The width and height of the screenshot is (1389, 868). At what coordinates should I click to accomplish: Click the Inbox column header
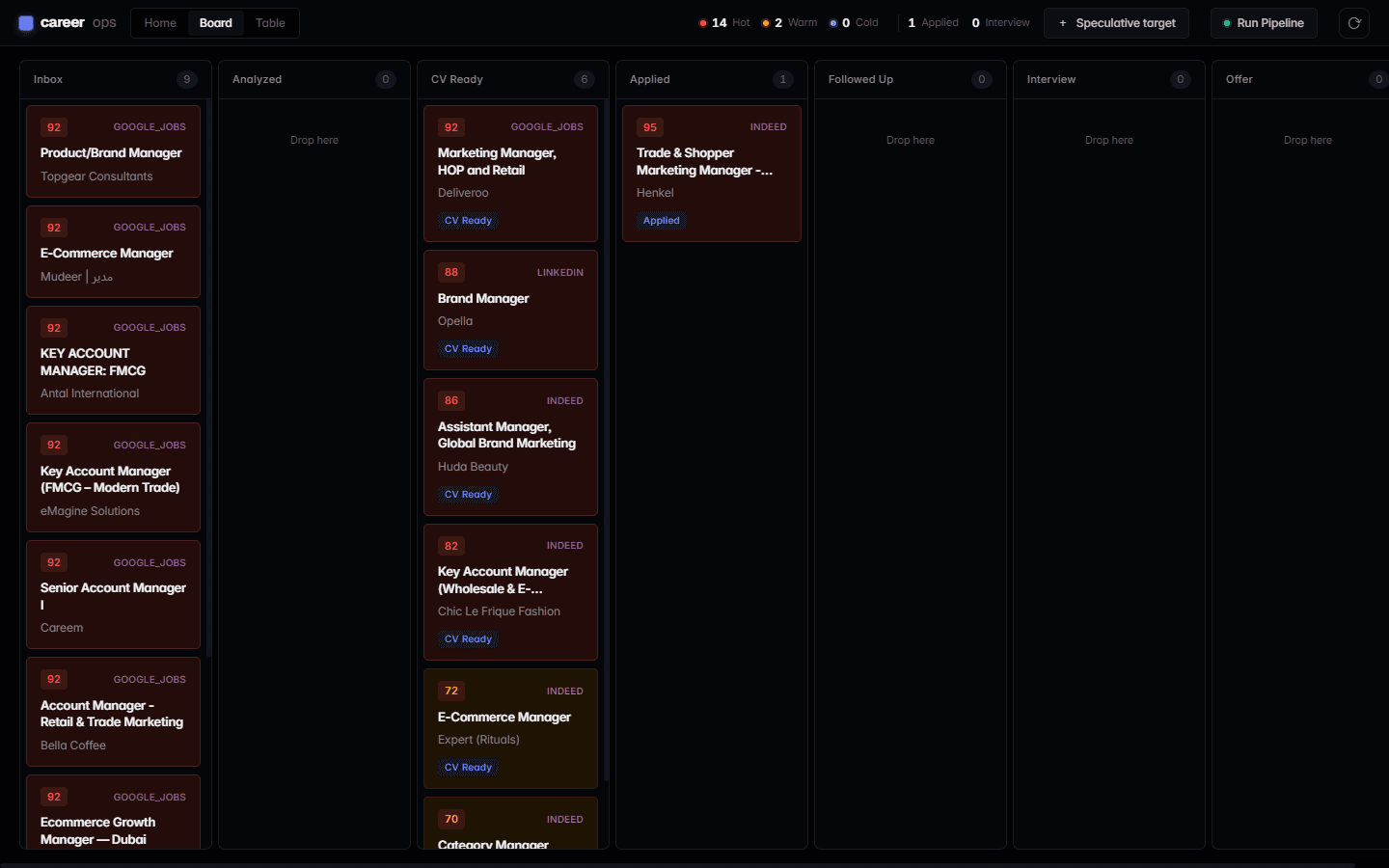[115, 79]
